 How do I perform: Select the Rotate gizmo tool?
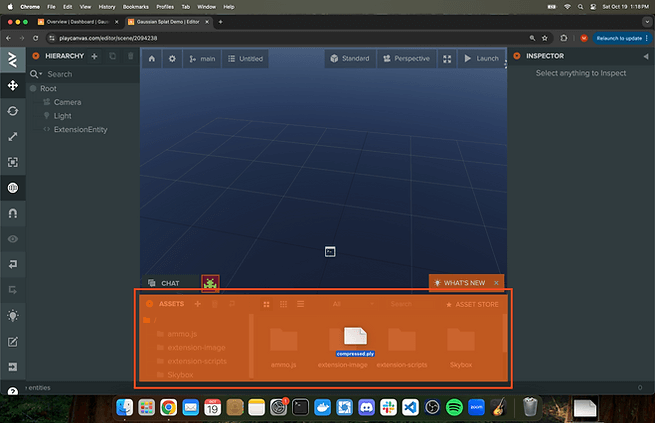pos(13,111)
